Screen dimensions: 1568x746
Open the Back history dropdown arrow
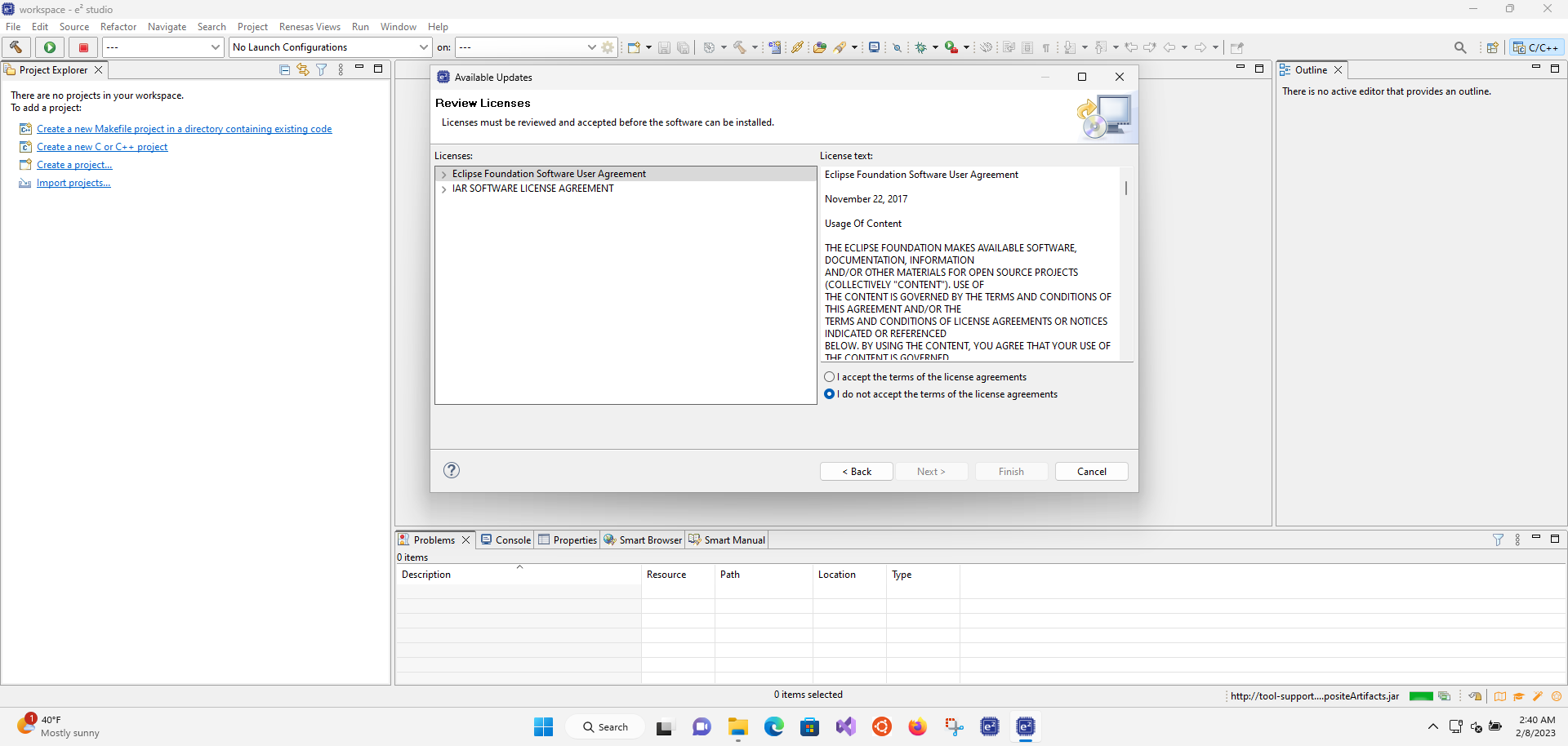[x=1184, y=47]
